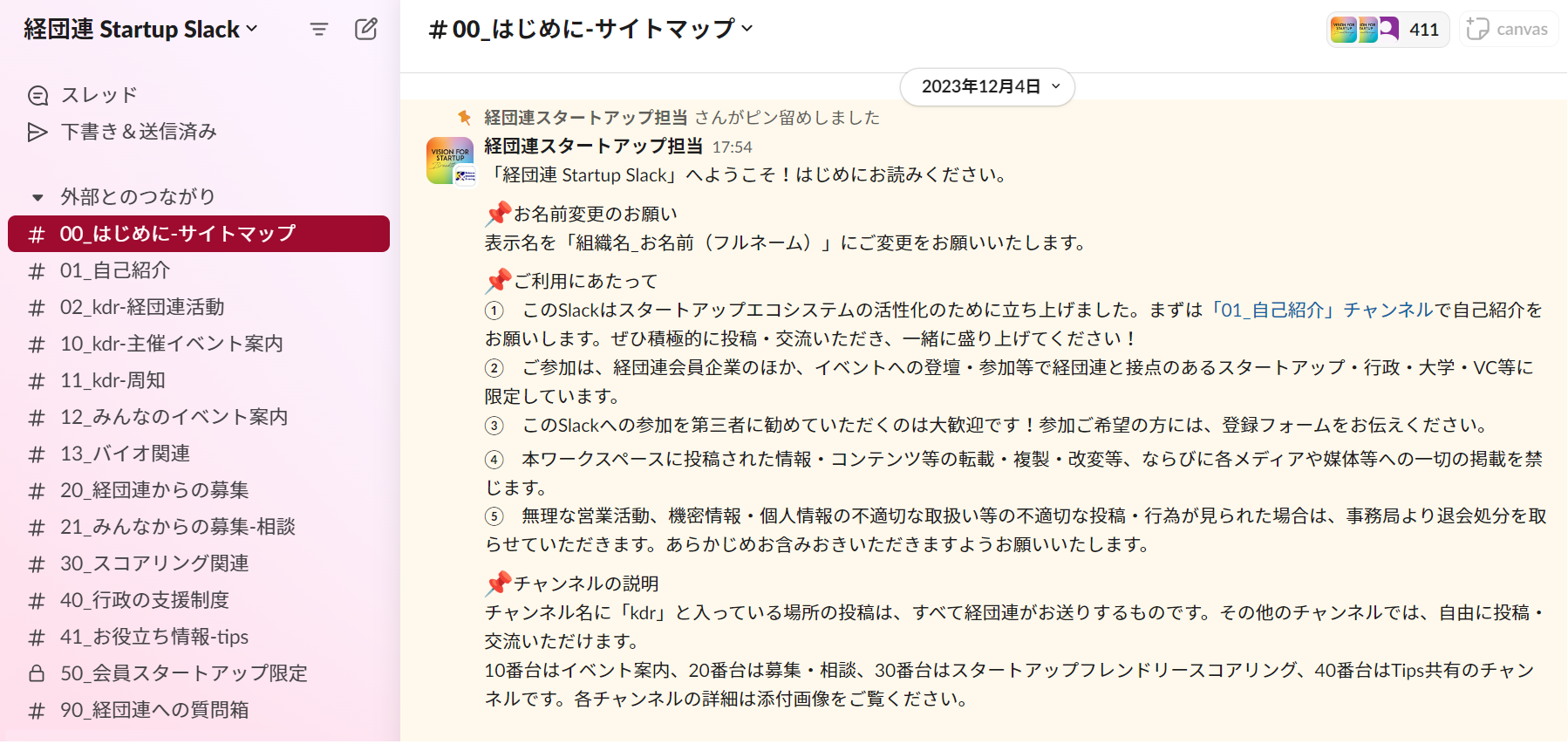This screenshot has height=744, width=1568.
Task: Open the sidebar filter icon
Action: [x=319, y=30]
